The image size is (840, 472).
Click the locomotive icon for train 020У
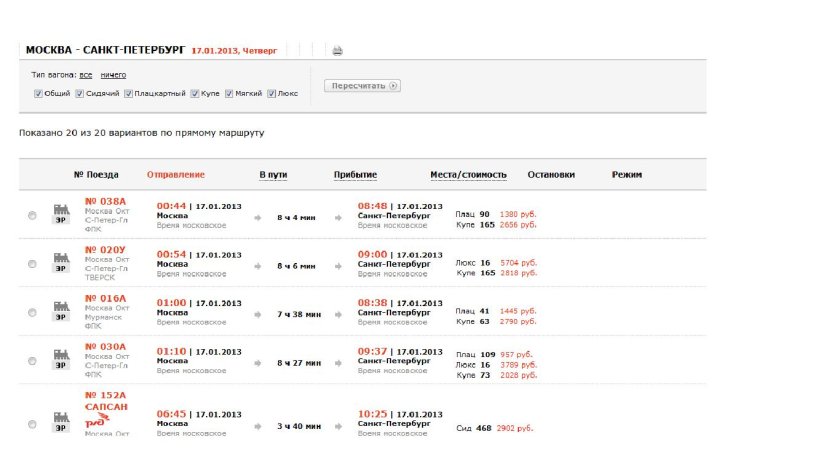click(x=61, y=262)
